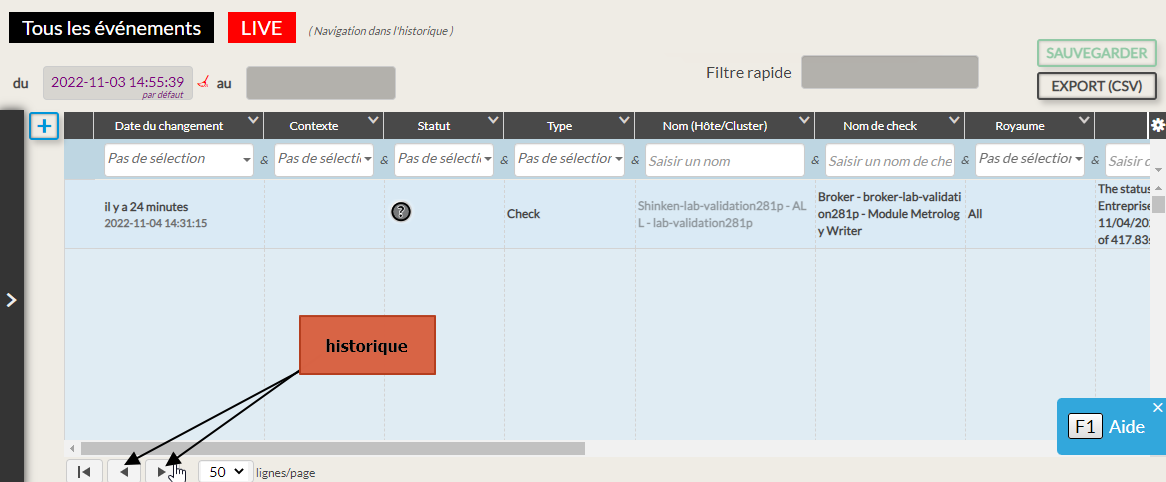Go to previous page of history
This screenshot has height=482, width=1166.
(x=124, y=472)
